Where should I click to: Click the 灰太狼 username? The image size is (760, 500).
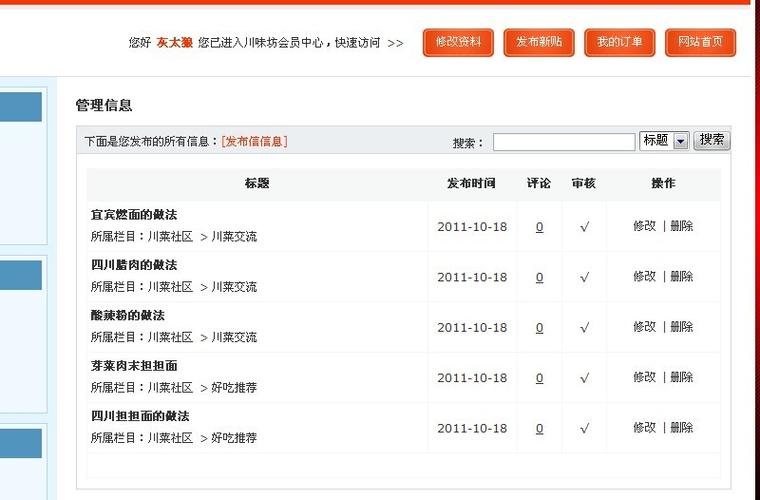tap(174, 43)
